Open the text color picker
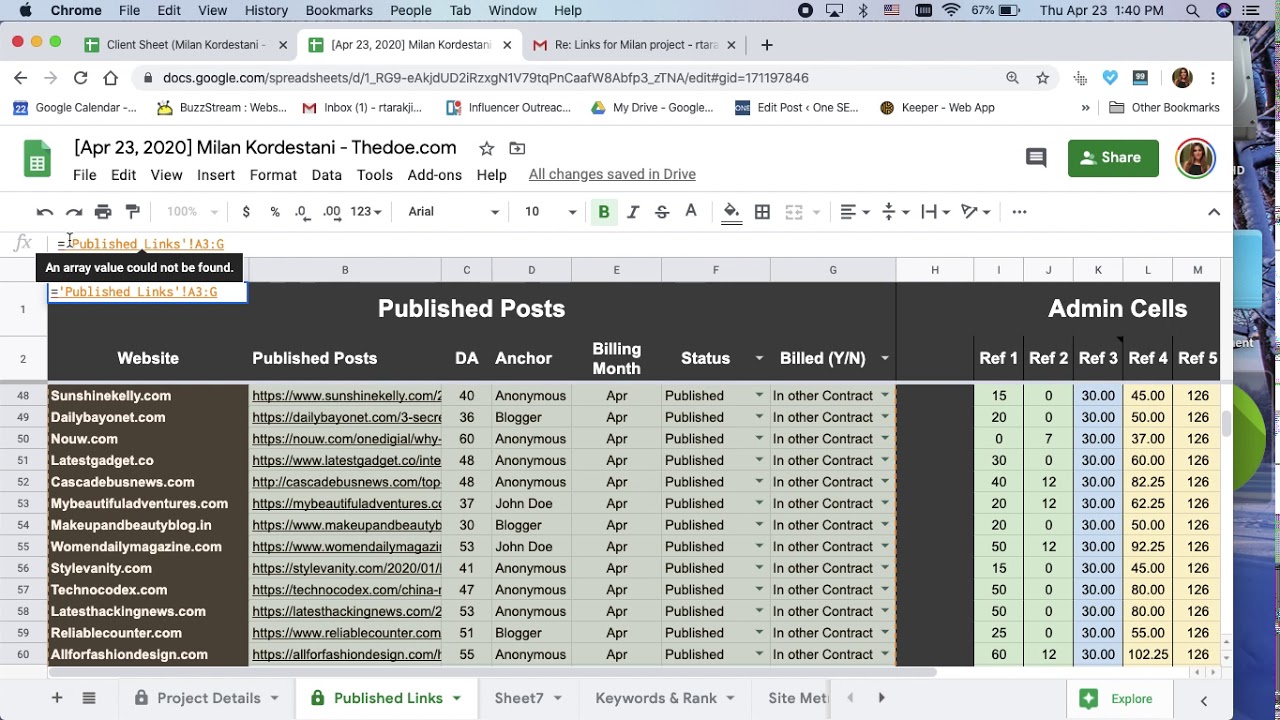This screenshot has width=1280, height=720. 690,212
